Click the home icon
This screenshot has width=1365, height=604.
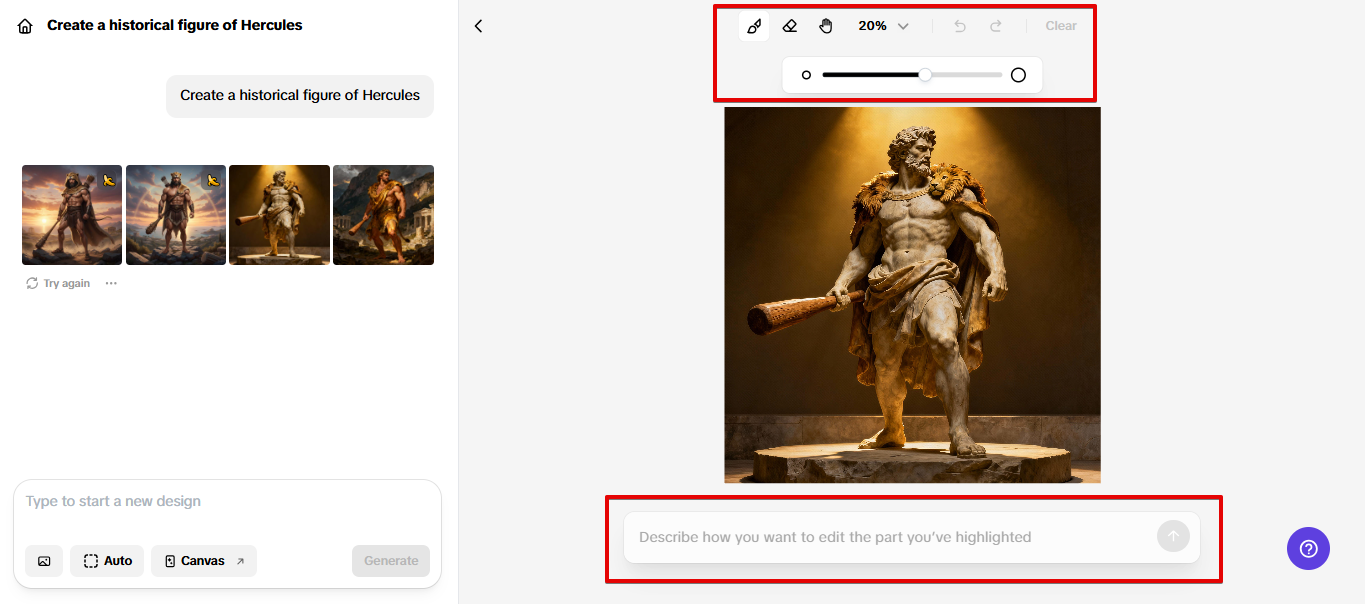point(25,26)
